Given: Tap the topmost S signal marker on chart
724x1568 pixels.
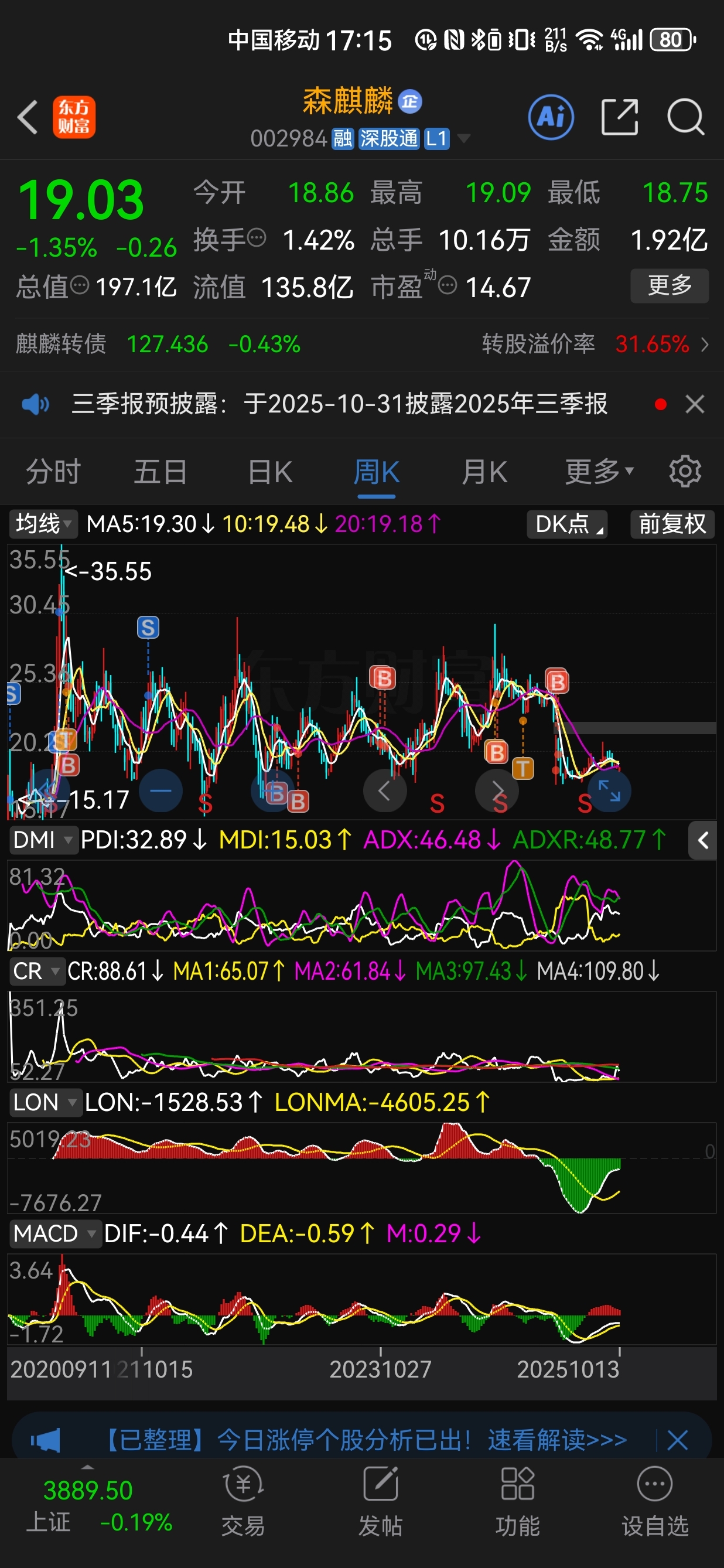Looking at the screenshot, I should (148, 628).
